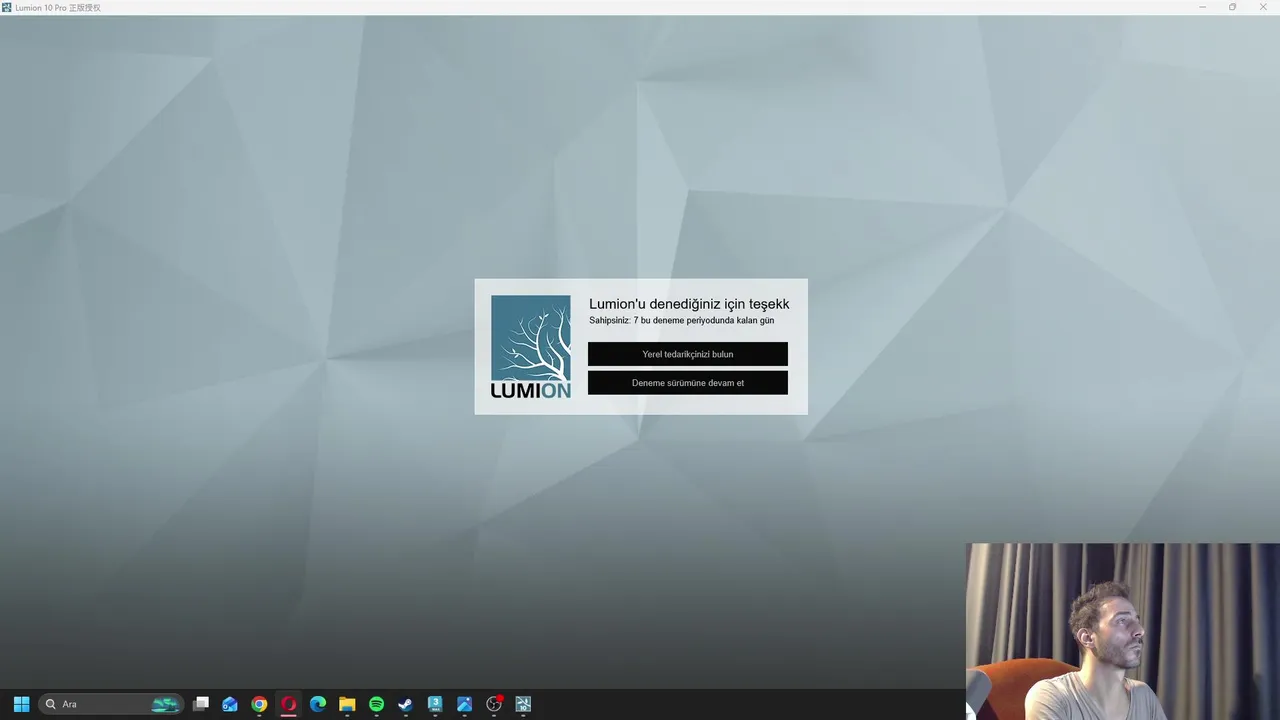Minimize the Lumion 10 Pro window
This screenshot has width=1280, height=720.
1202,7
